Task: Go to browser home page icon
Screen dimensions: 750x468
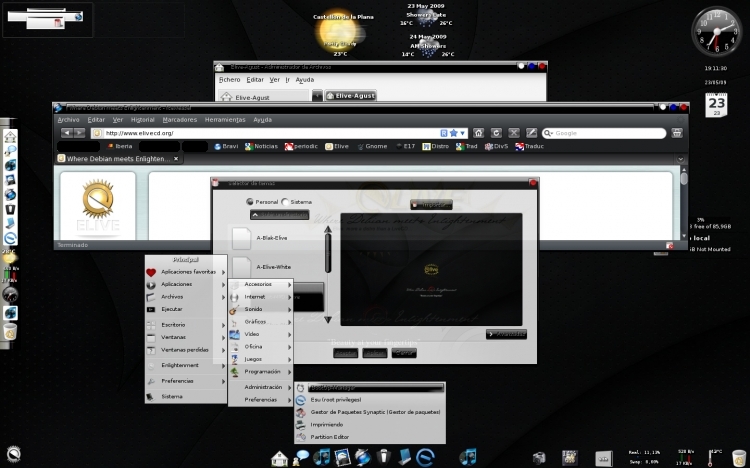Action: (478, 133)
